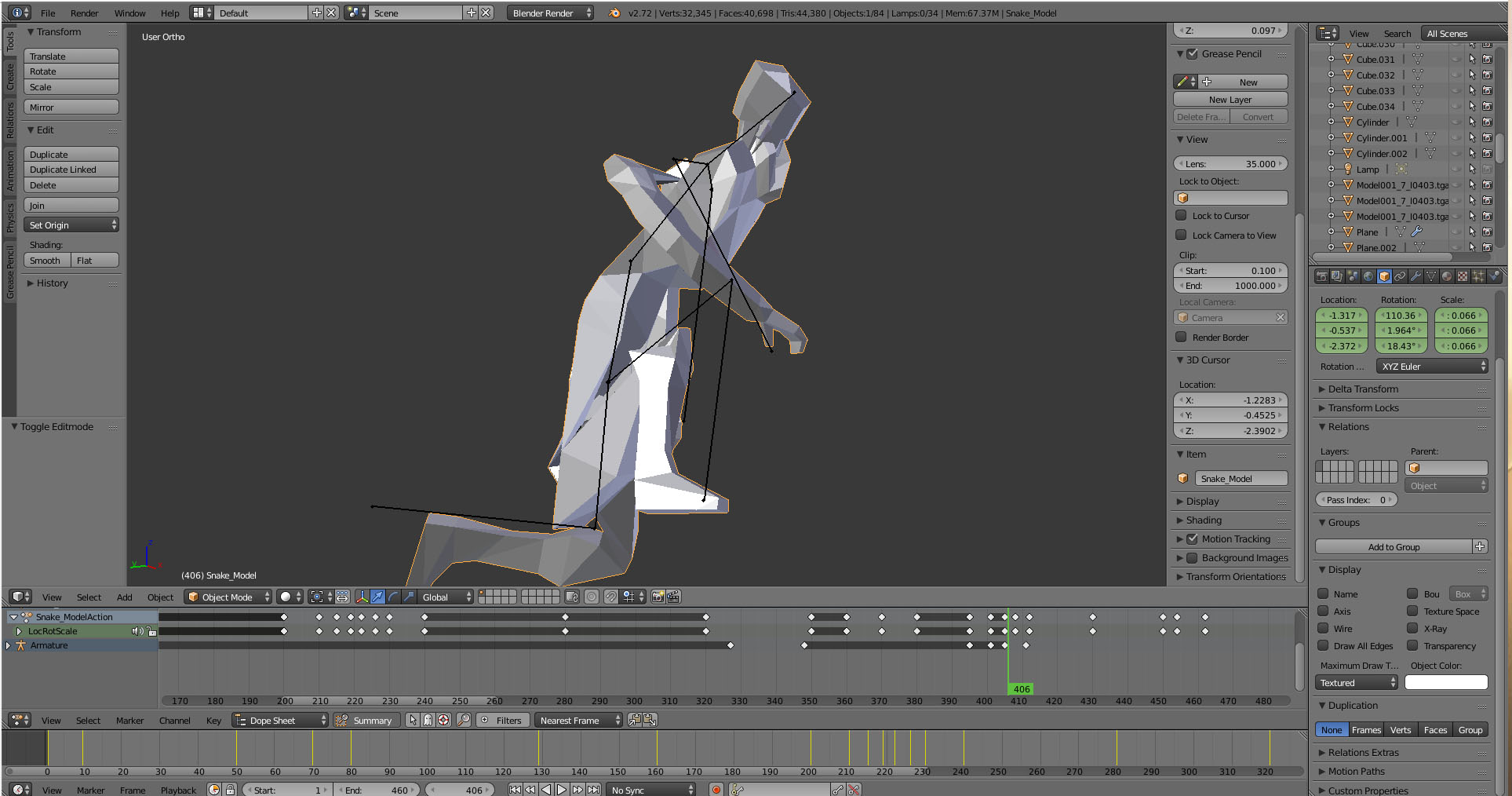Select the scale manipulator icon
1512x796 pixels.
coord(409,597)
